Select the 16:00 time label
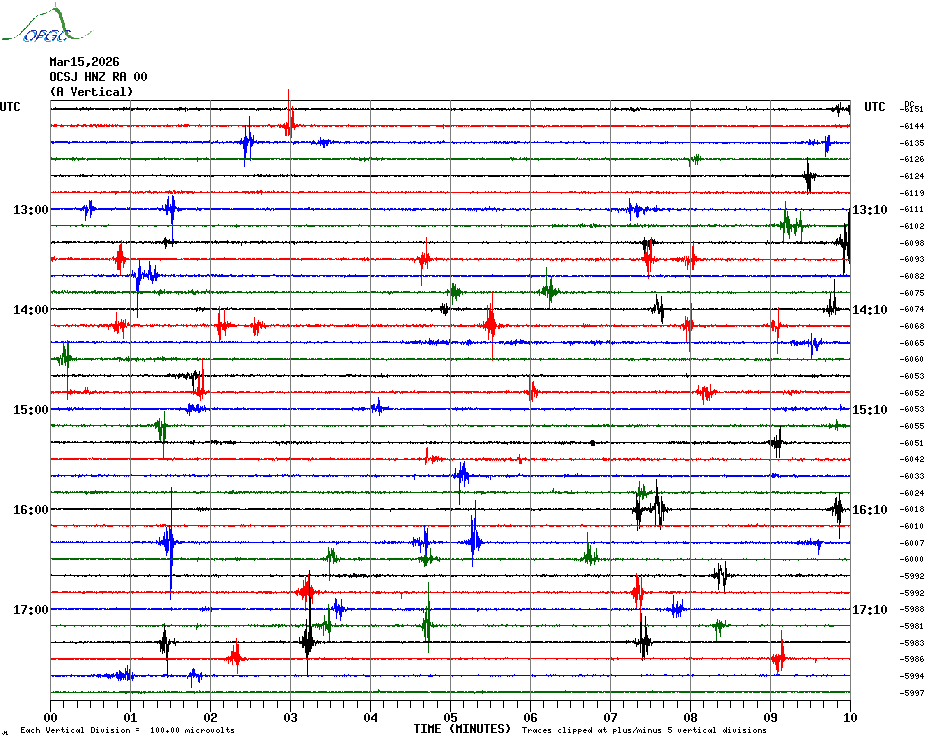Viewport: 930px width, 744px height. tap(31, 510)
